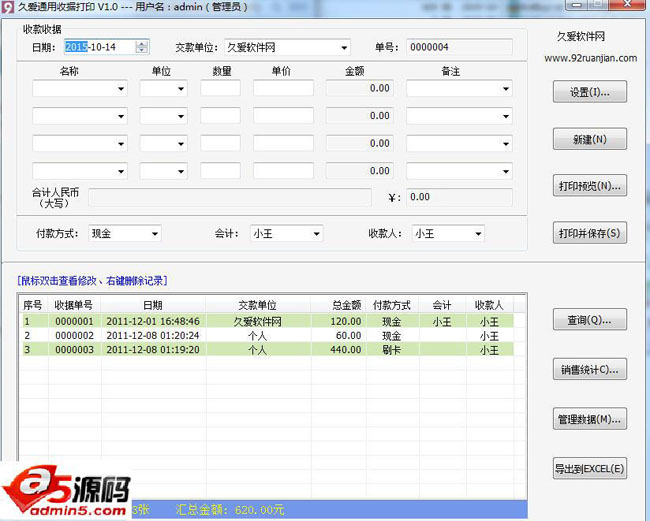Click the 打印并保存(S) button
This screenshot has width=650, height=521.
click(x=589, y=233)
